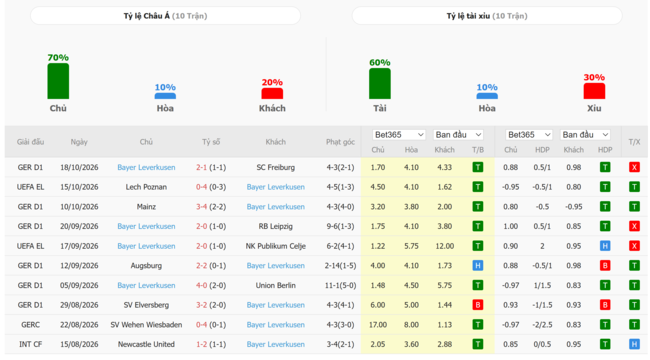This screenshot has height=360, width=650.
Task: Click green T over/under badge in Wehen Wiesbaden row
Action: click(x=634, y=325)
